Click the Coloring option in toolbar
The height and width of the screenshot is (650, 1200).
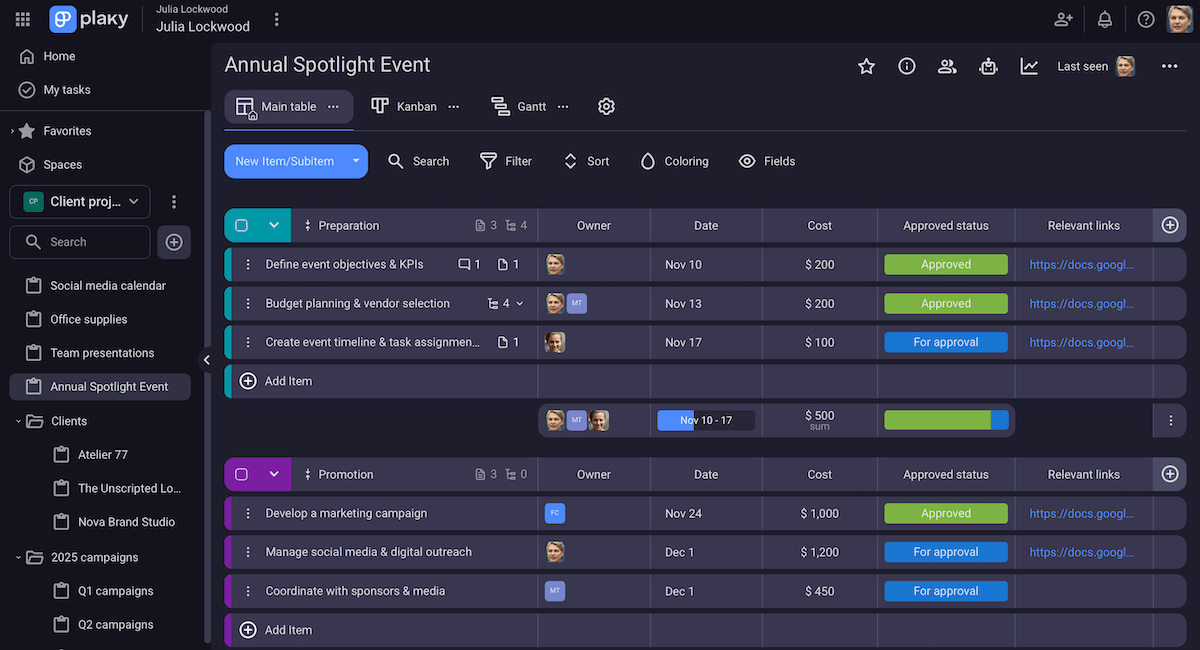(674, 161)
